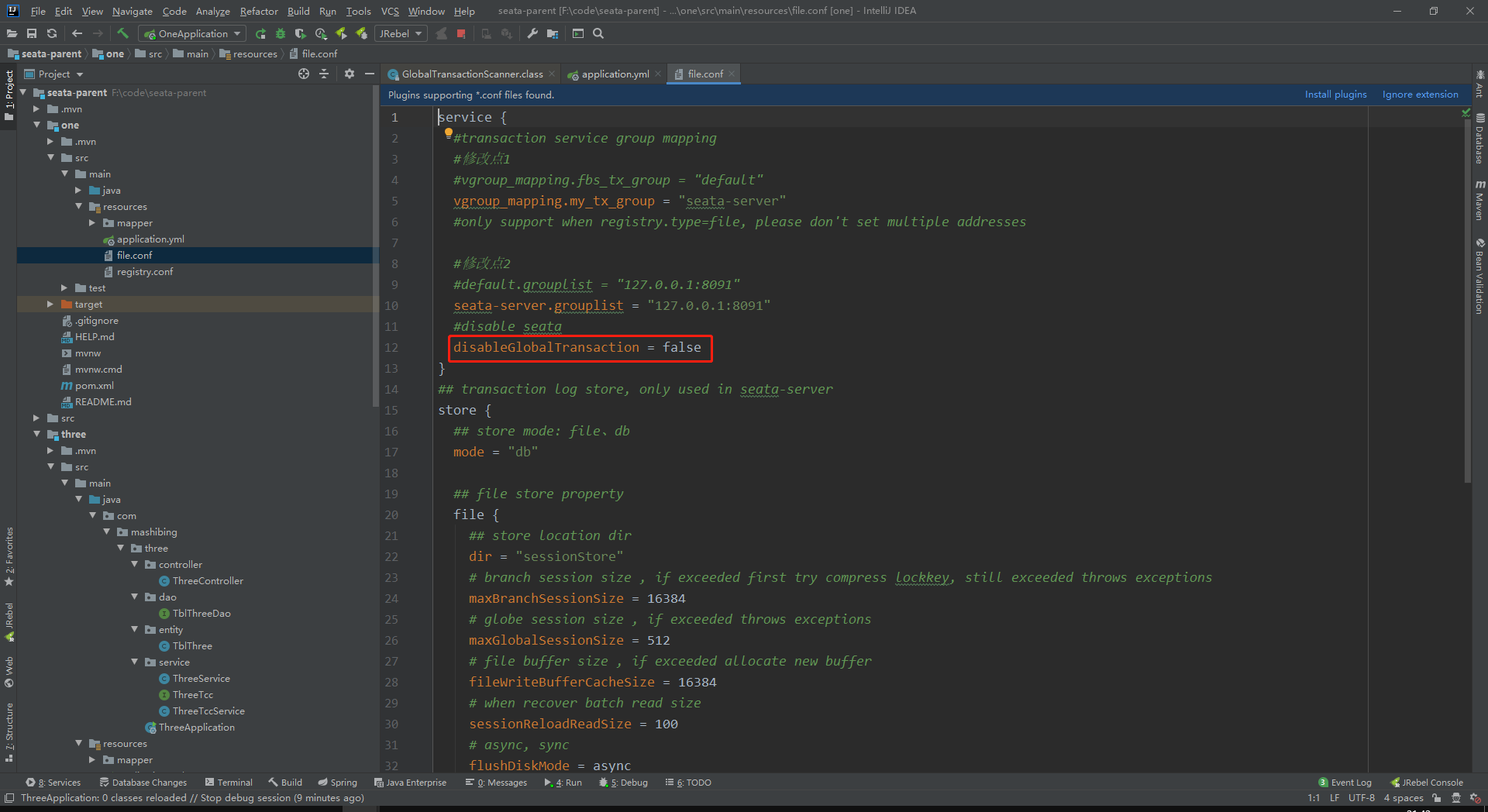Toggle the read-only lock icon
The image size is (1488, 812).
pos(1436,798)
